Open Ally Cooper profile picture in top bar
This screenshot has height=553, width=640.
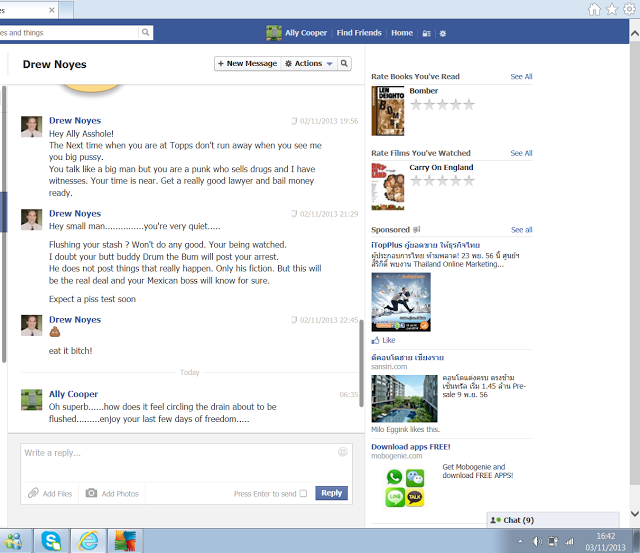(x=274, y=33)
